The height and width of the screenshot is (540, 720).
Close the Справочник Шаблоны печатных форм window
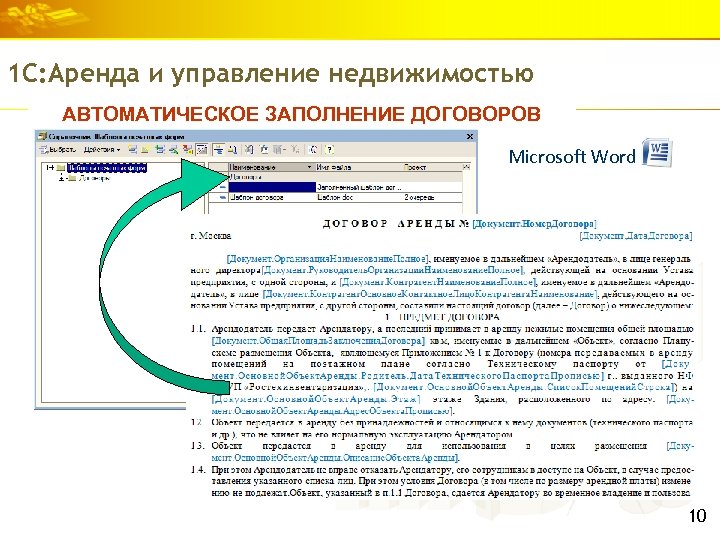[470, 136]
